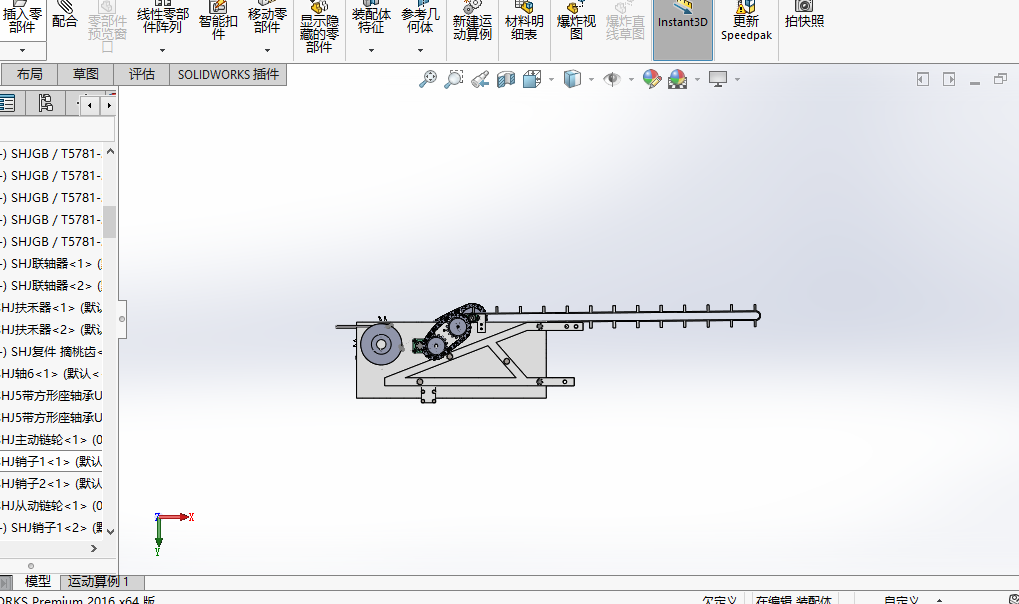The image size is (1019, 604).
Task: Click 参考几何体 reference geometry
Action: pyautogui.click(x=420, y=20)
